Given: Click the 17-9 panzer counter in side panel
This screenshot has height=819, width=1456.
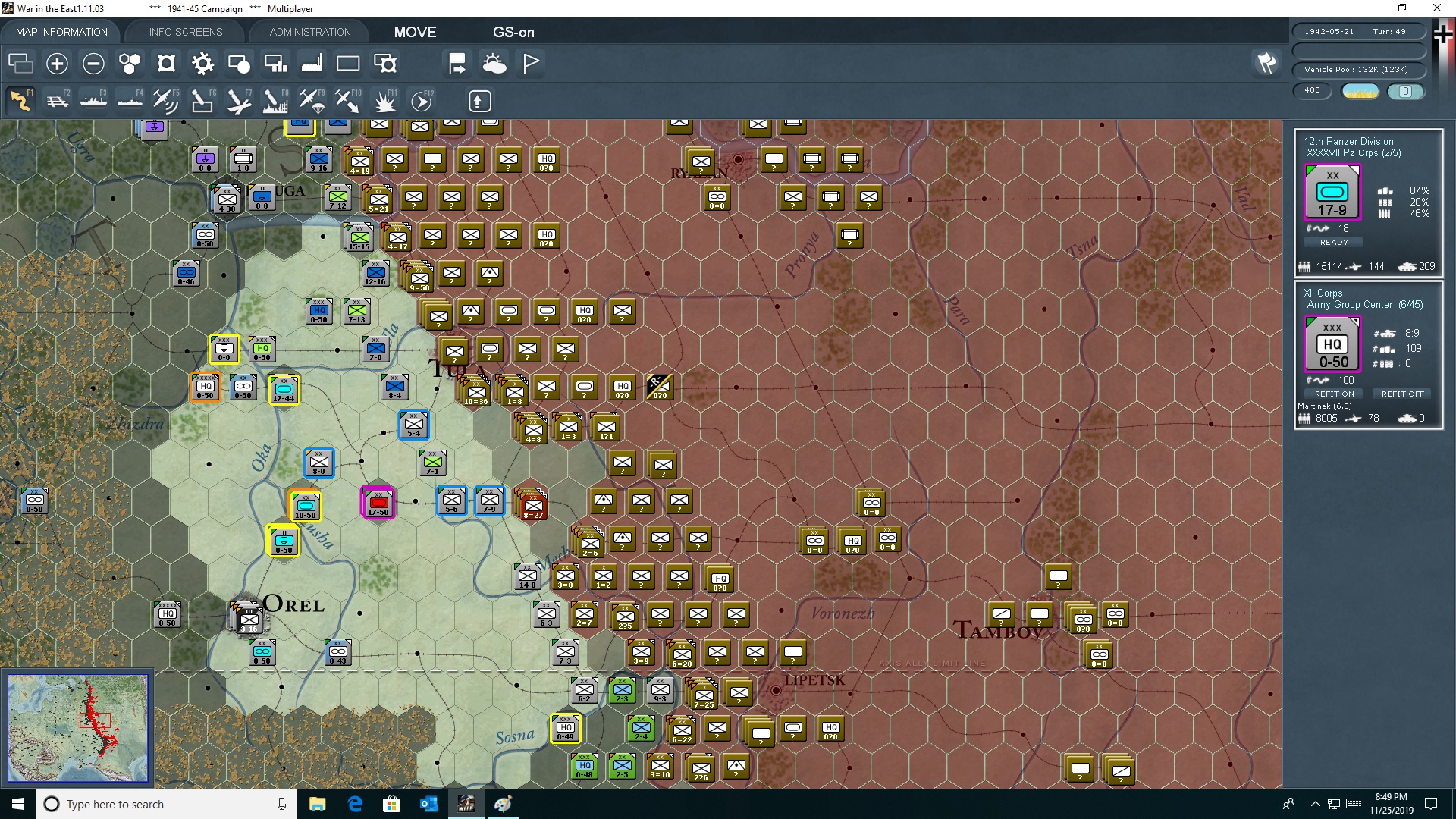Looking at the screenshot, I should pos(1332,193).
